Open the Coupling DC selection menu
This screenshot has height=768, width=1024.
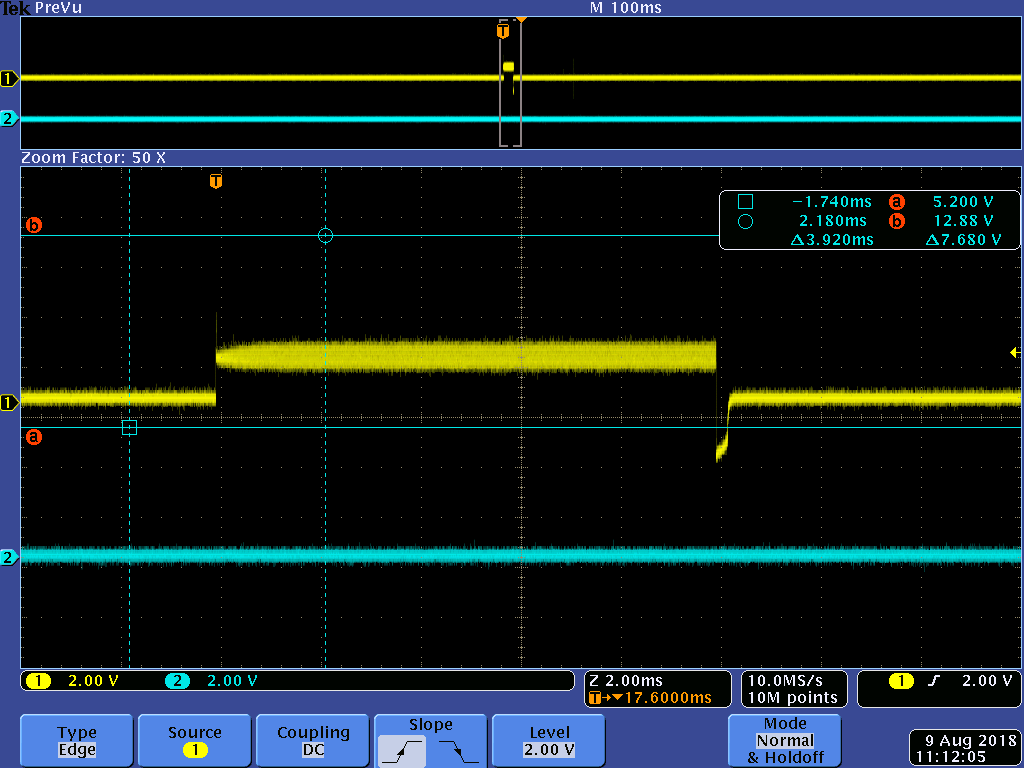(312, 740)
